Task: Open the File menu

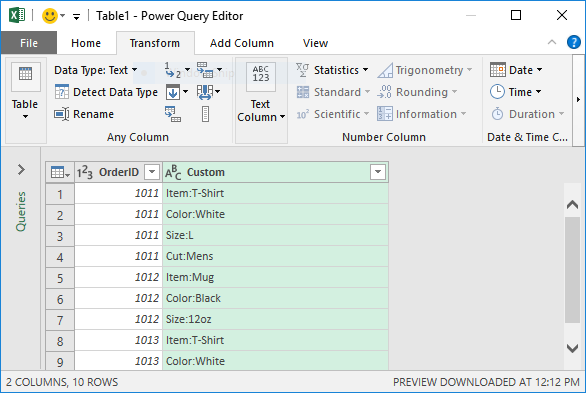Action: tap(29, 43)
